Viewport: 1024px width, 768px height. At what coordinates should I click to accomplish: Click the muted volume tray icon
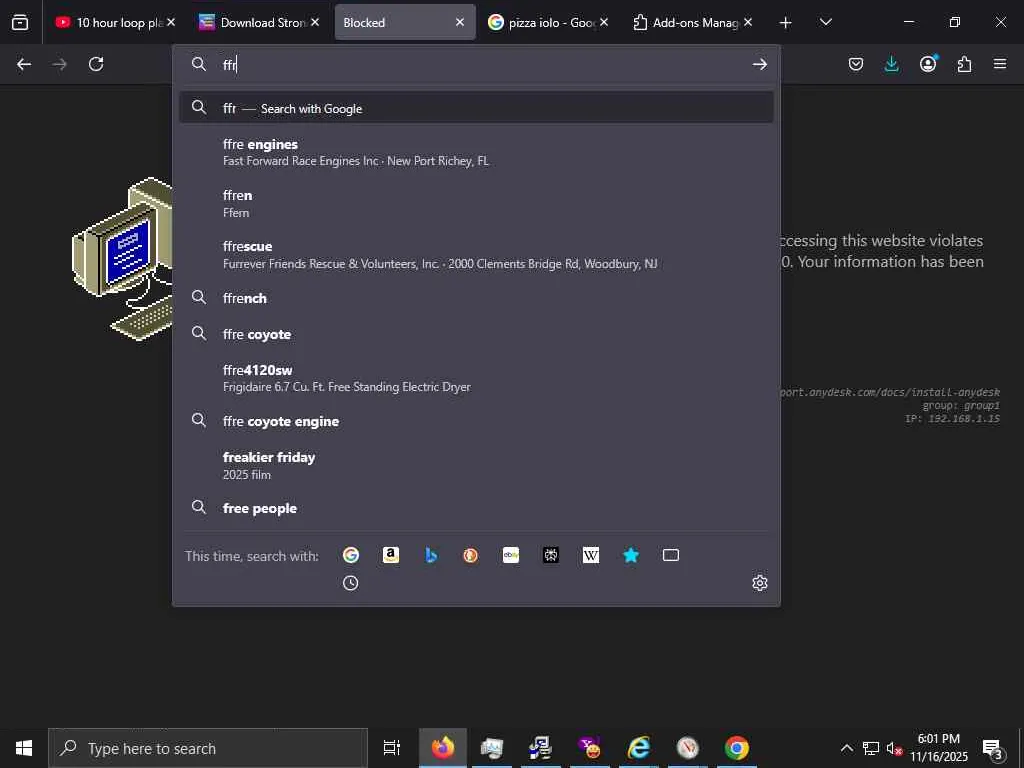pos(894,748)
